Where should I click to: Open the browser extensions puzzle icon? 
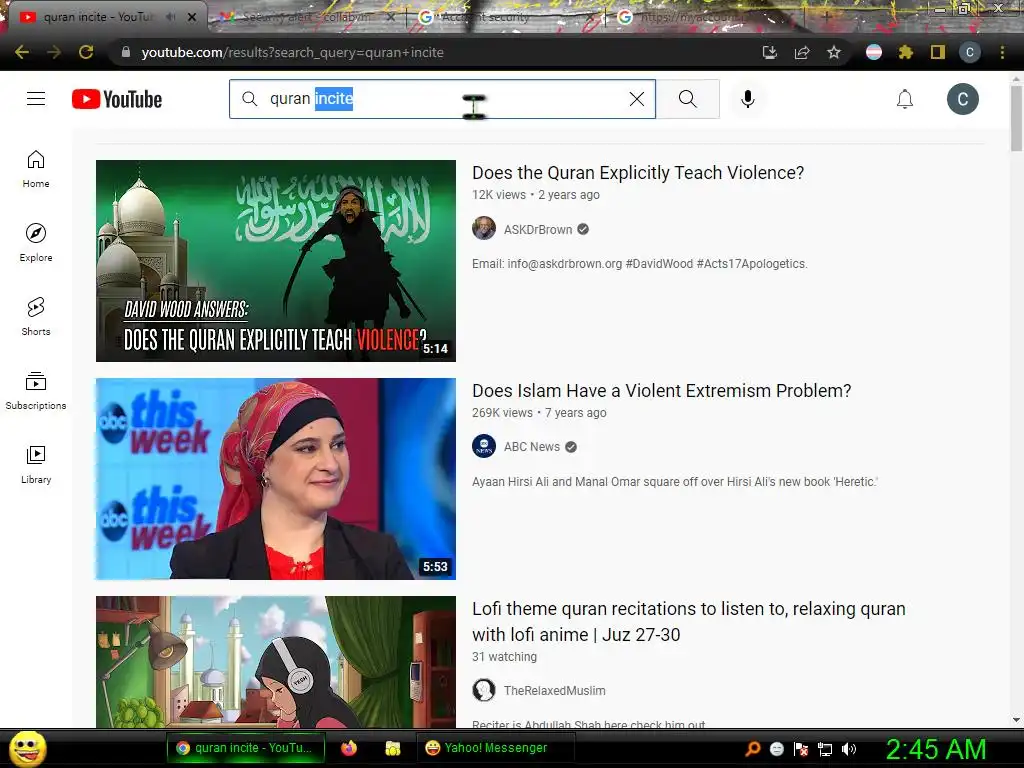[x=905, y=52]
